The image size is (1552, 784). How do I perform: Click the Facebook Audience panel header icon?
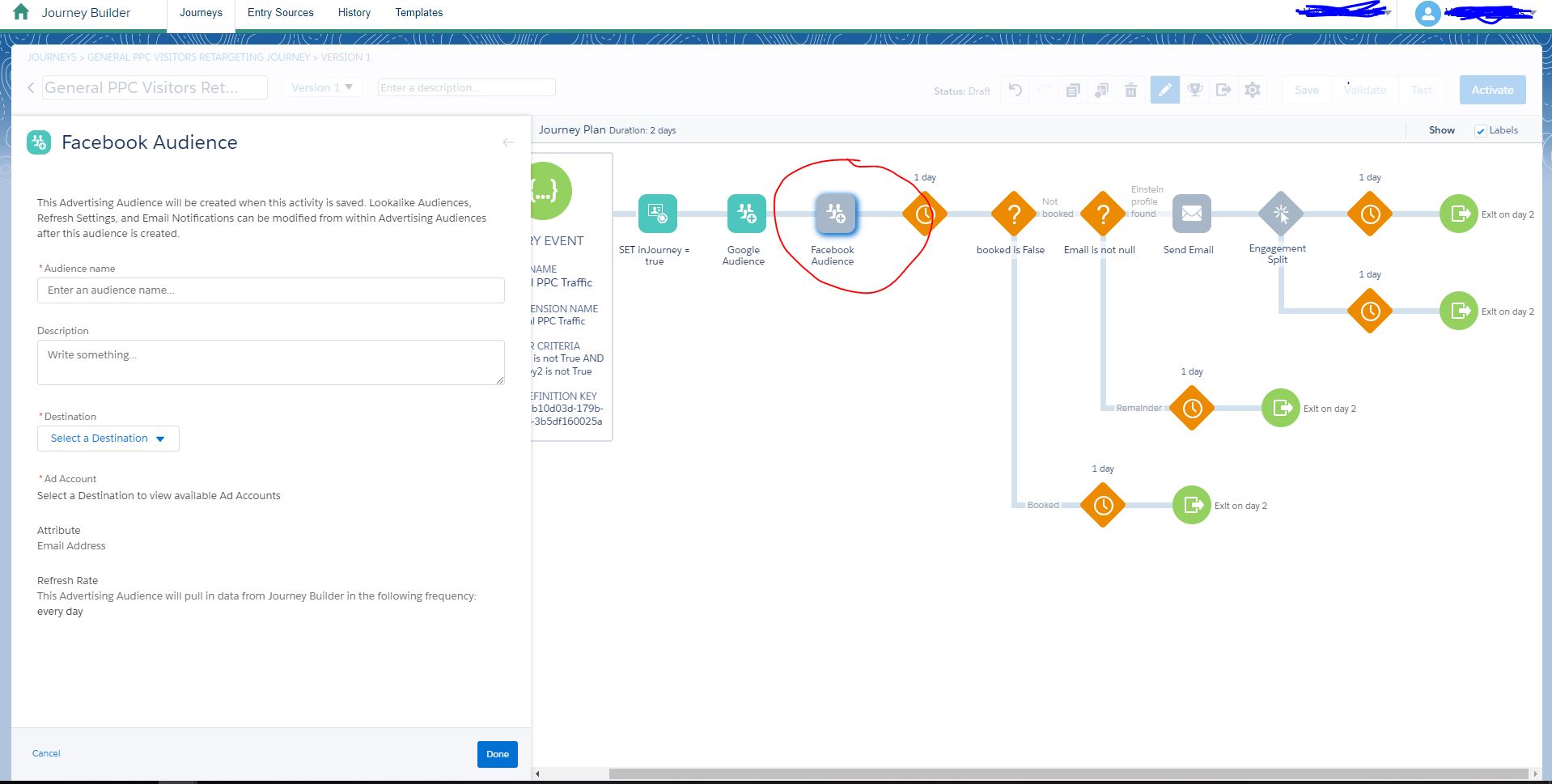pos(39,142)
